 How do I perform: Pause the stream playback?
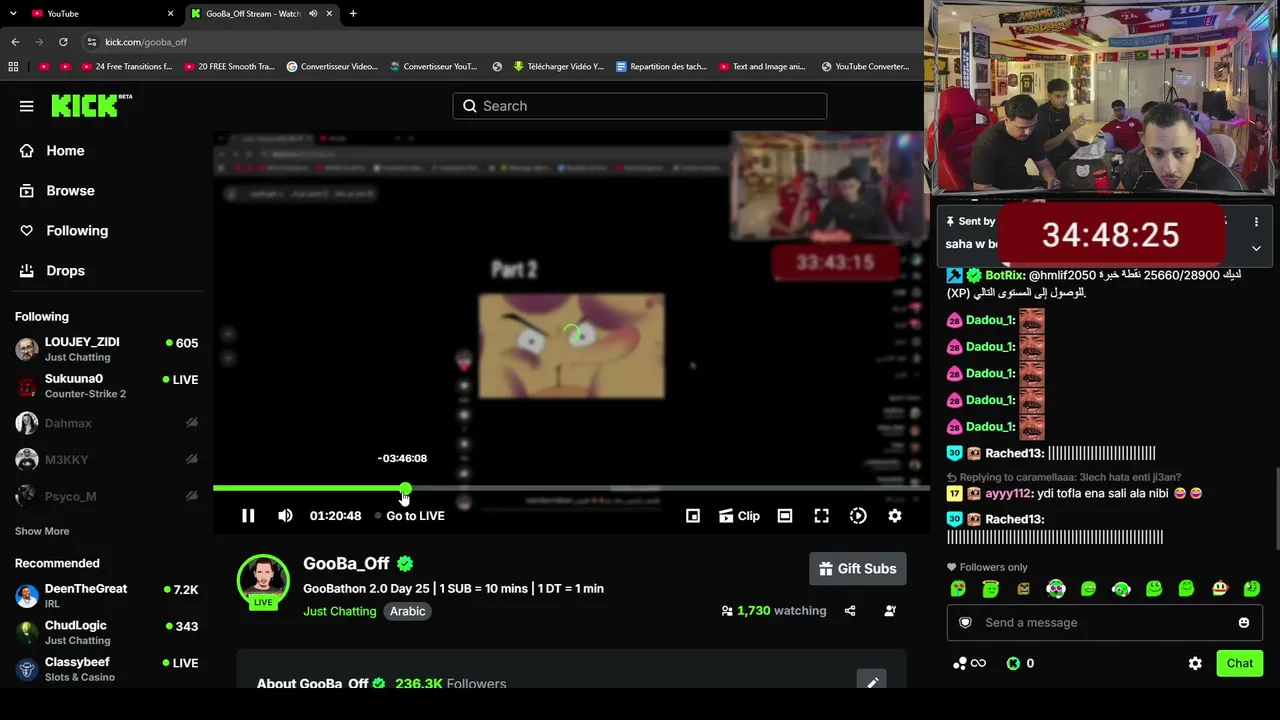click(x=248, y=516)
